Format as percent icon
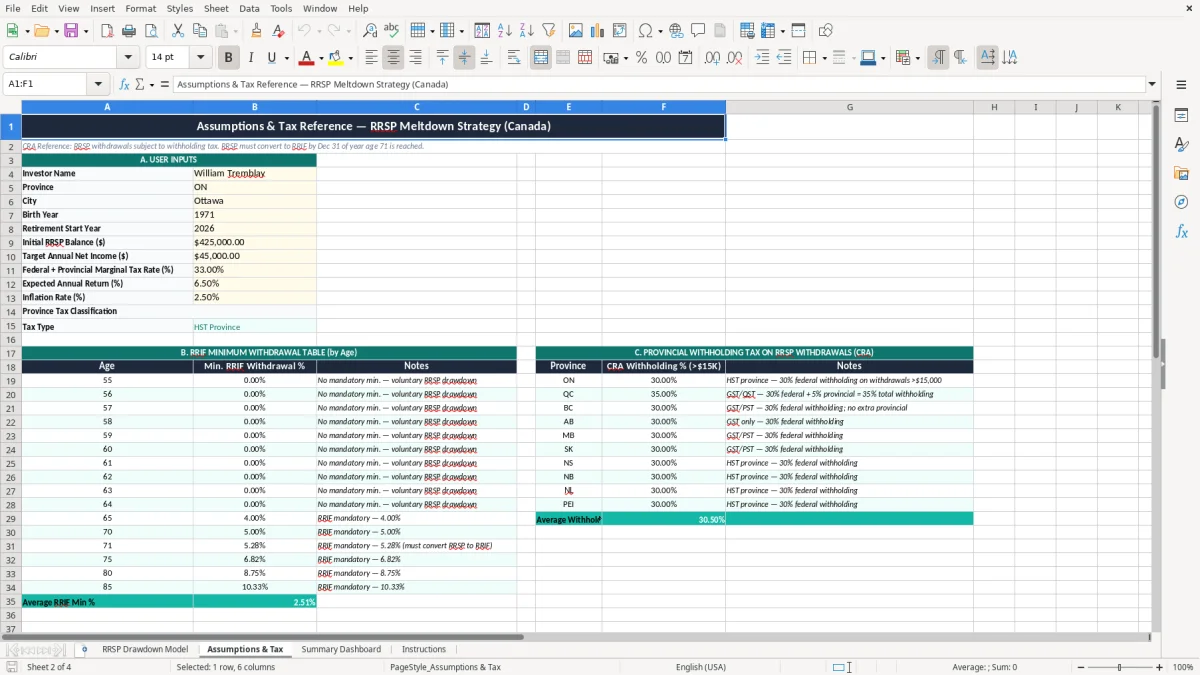The height and width of the screenshot is (675, 1200). pos(641,58)
